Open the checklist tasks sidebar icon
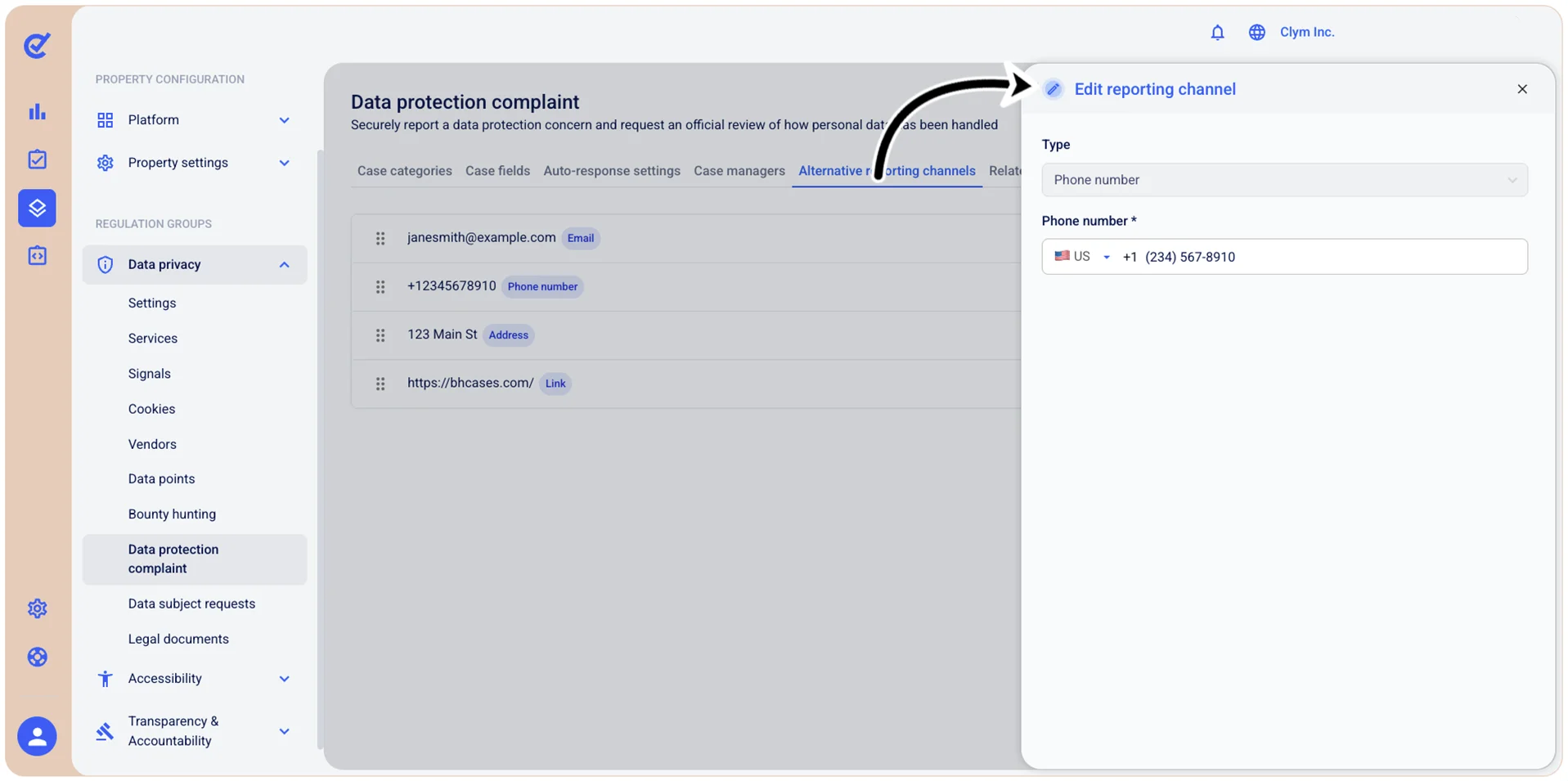The width and height of the screenshot is (1568, 781). coord(38,159)
